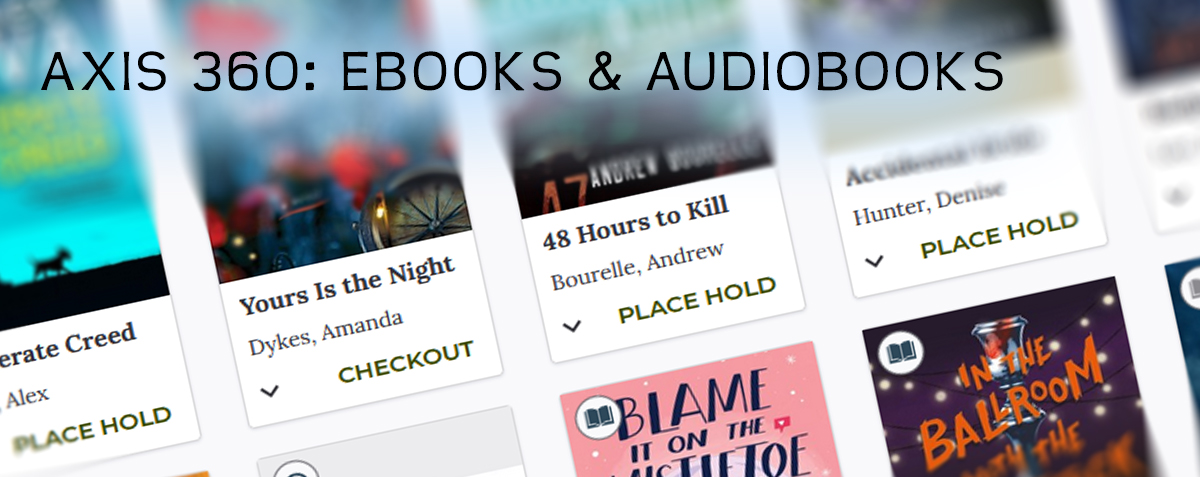This screenshot has width=1200, height=477.
Task: Open the Blame It on the Mistletoe cover
Action: coord(699,410)
